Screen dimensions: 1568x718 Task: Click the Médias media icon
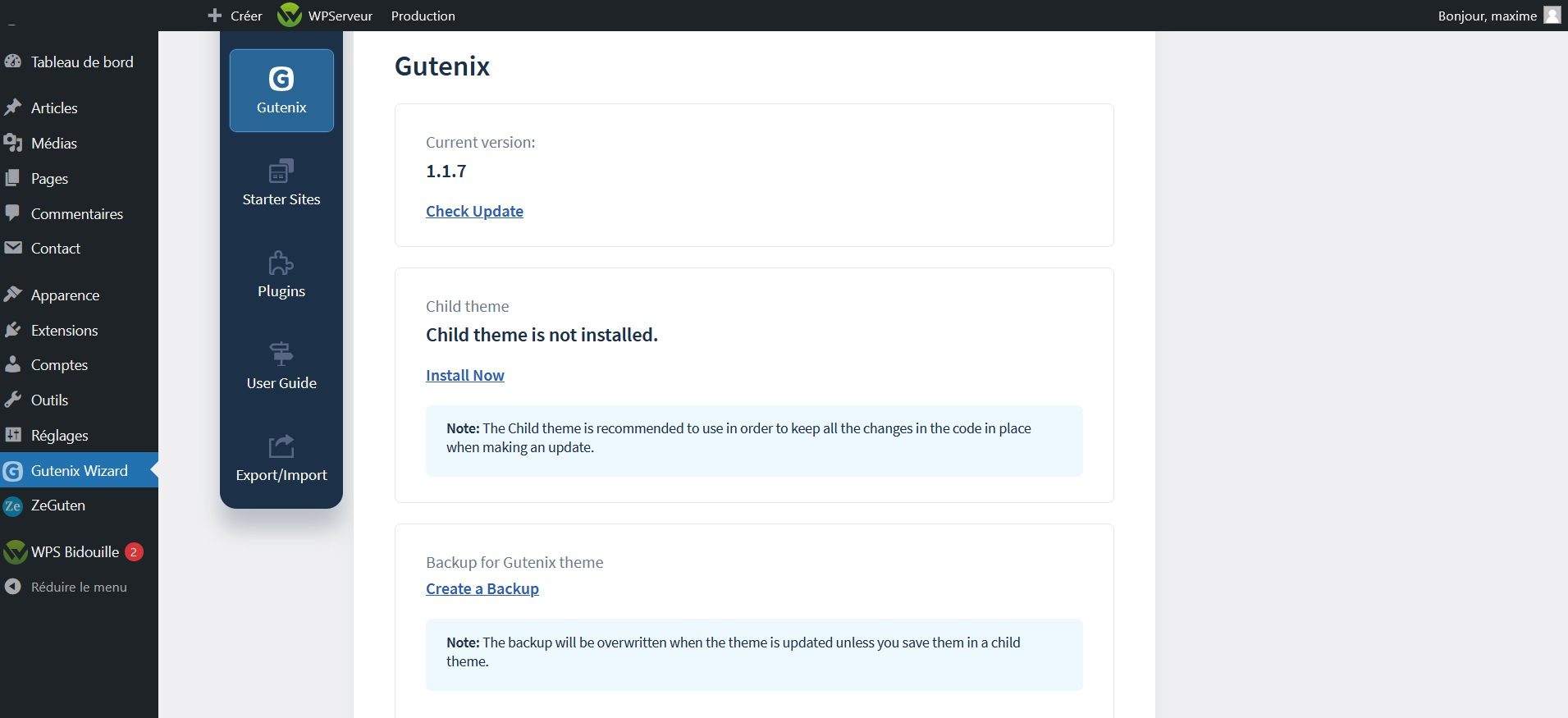pyautogui.click(x=12, y=143)
